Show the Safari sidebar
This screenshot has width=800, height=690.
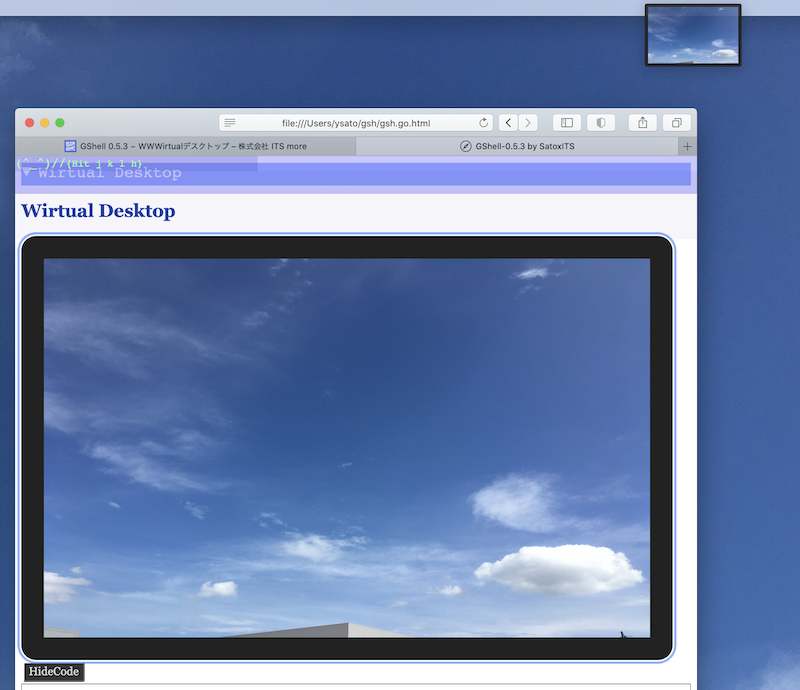(567, 123)
